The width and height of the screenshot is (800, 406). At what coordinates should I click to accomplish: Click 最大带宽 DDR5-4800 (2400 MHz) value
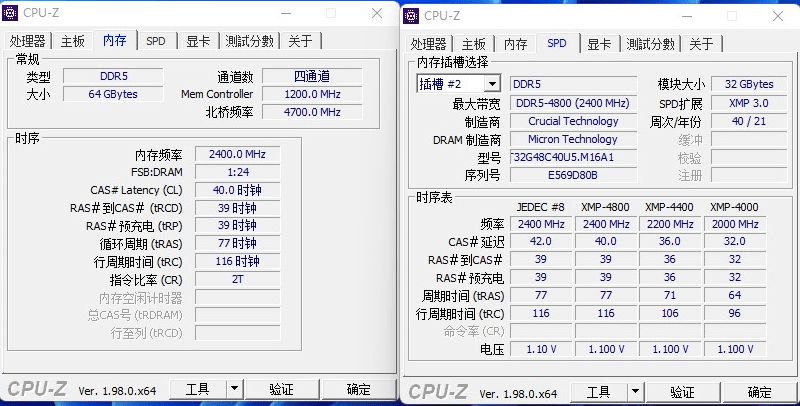(573, 103)
